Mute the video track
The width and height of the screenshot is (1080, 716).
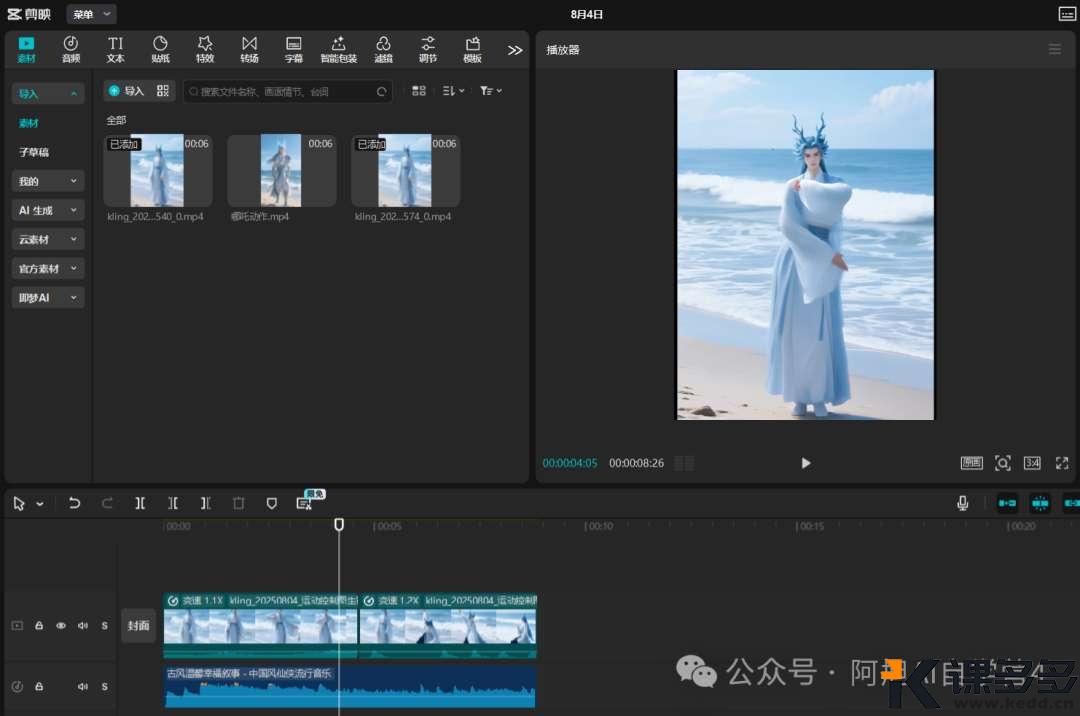[x=83, y=626]
